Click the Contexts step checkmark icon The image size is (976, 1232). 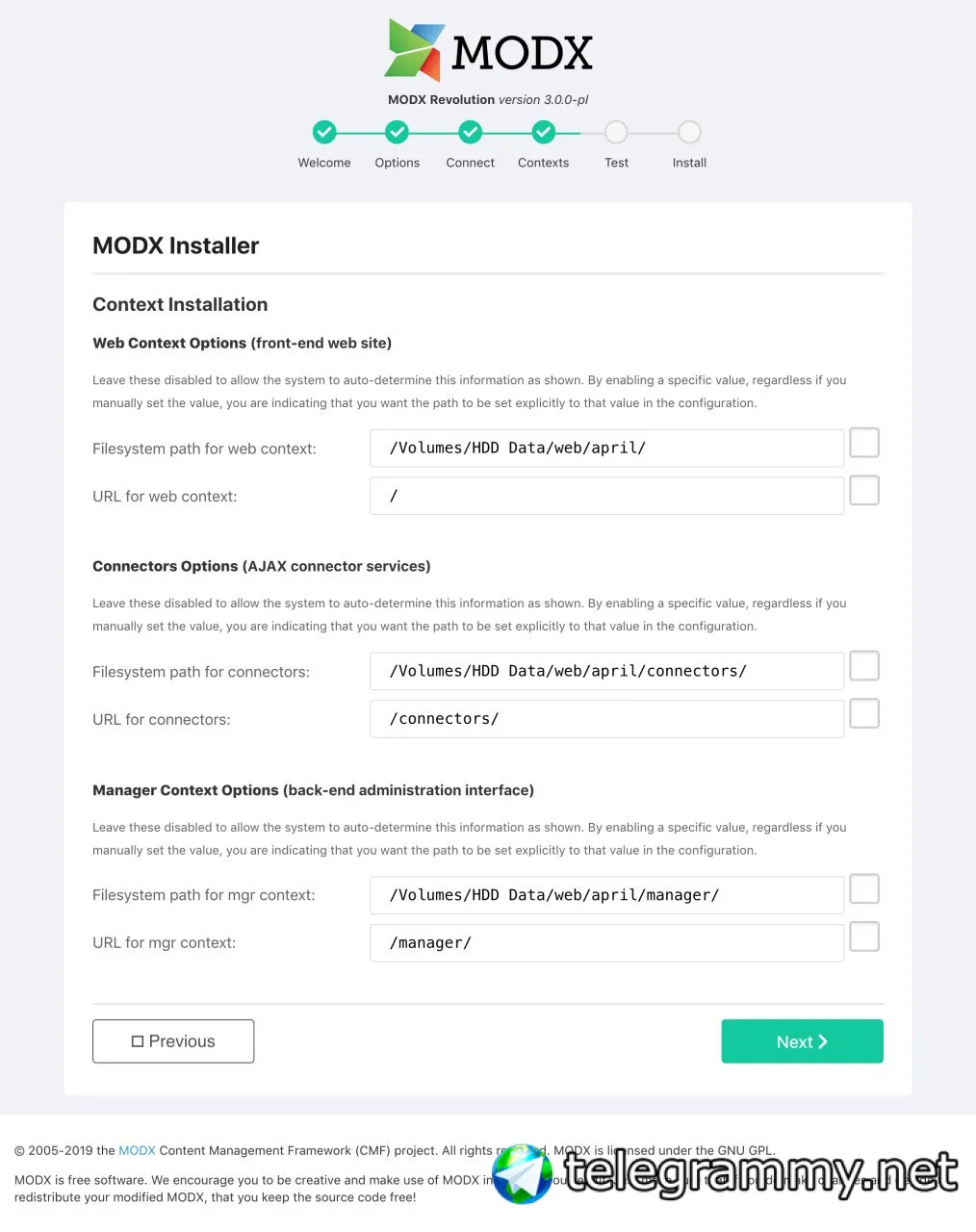(543, 132)
